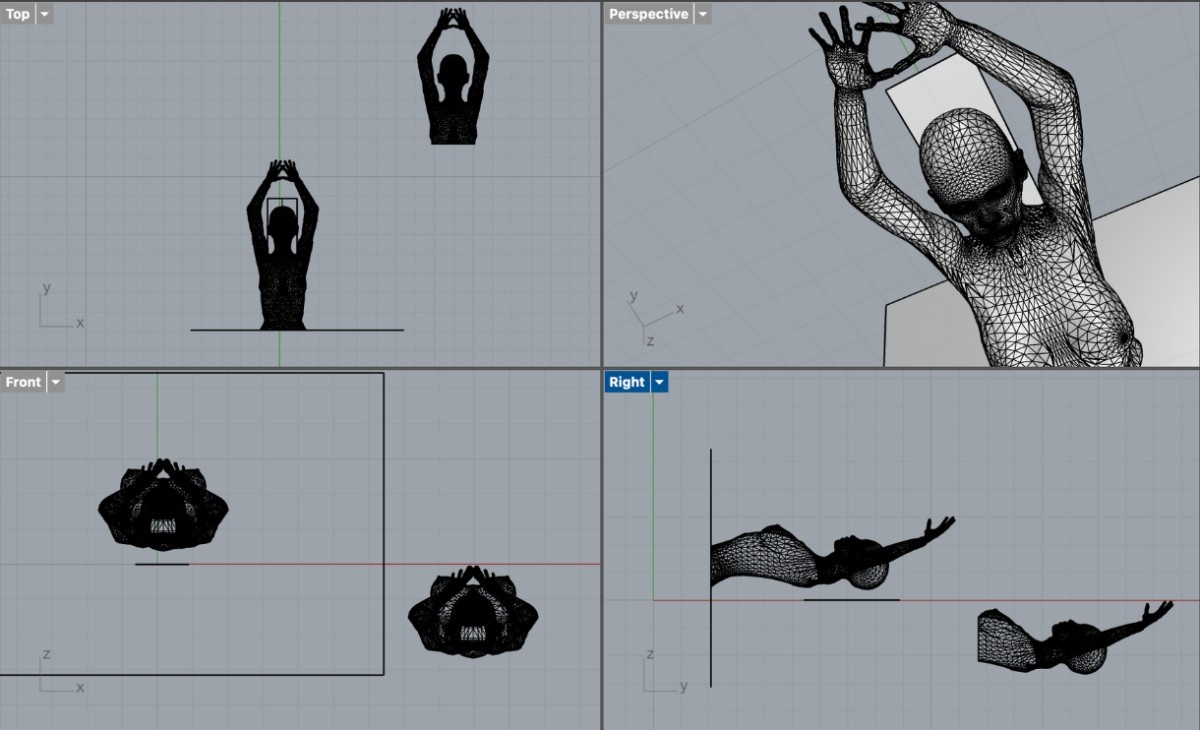The height and width of the screenshot is (730, 1200).
Task: Click the Front viewport title label
Action: (23, 382)
